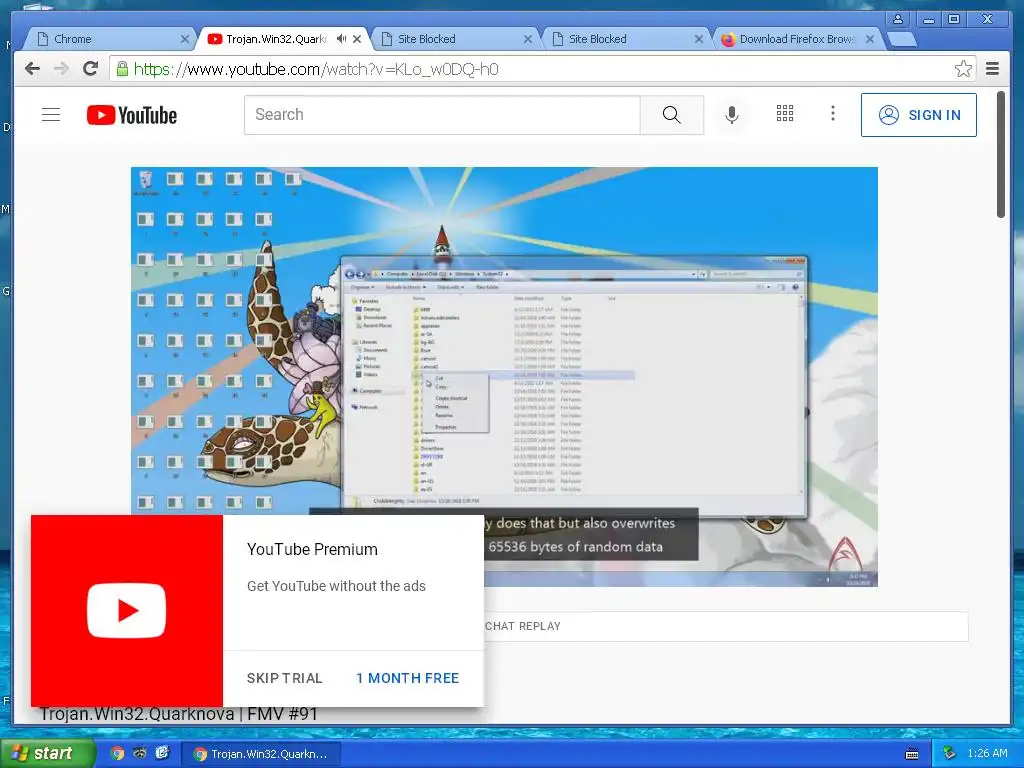The width and height of the screenshot is (1024, 768).
Task: Open the YouTube guide hamburger menu
Action: point(51,115)
